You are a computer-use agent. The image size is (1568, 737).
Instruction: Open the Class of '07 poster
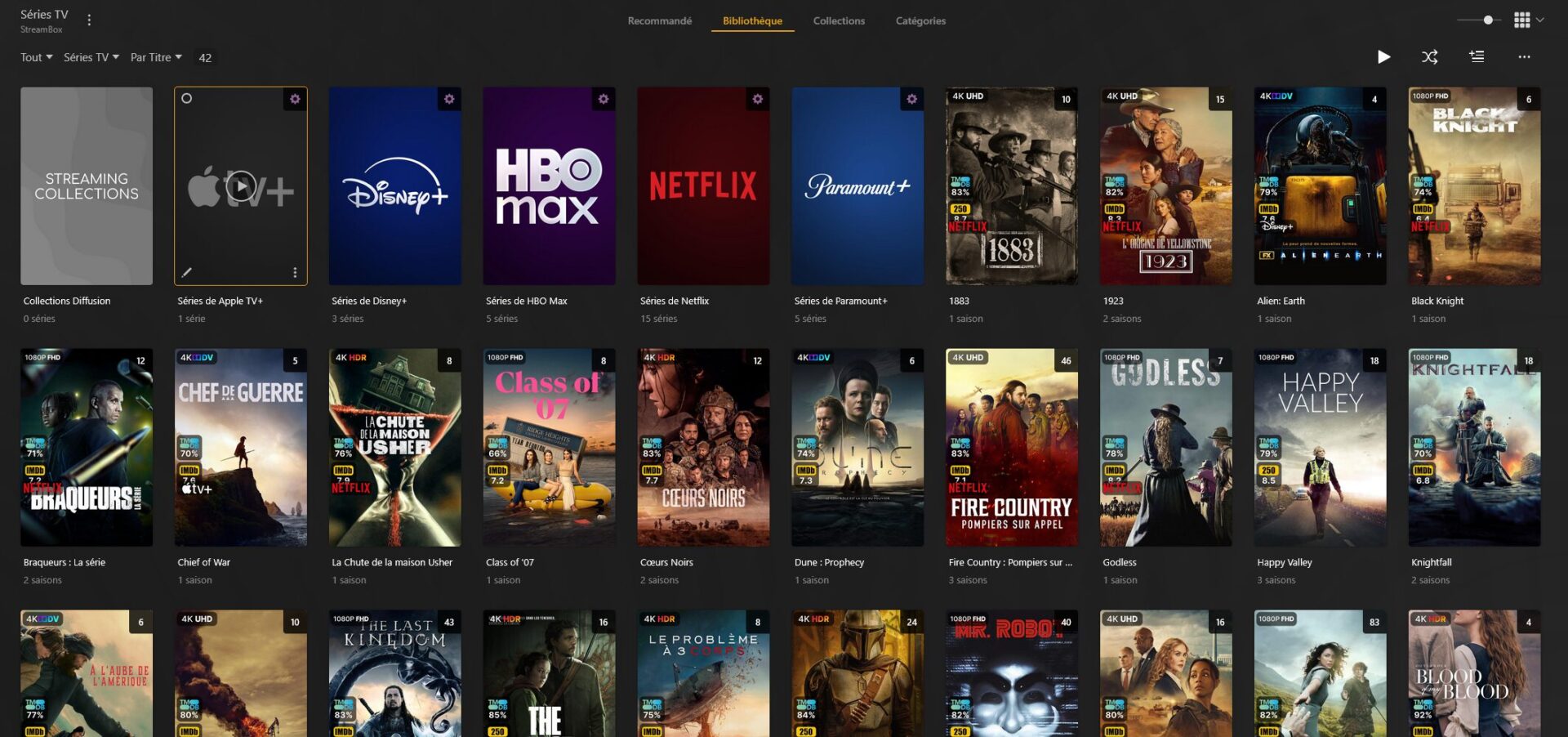550,448
